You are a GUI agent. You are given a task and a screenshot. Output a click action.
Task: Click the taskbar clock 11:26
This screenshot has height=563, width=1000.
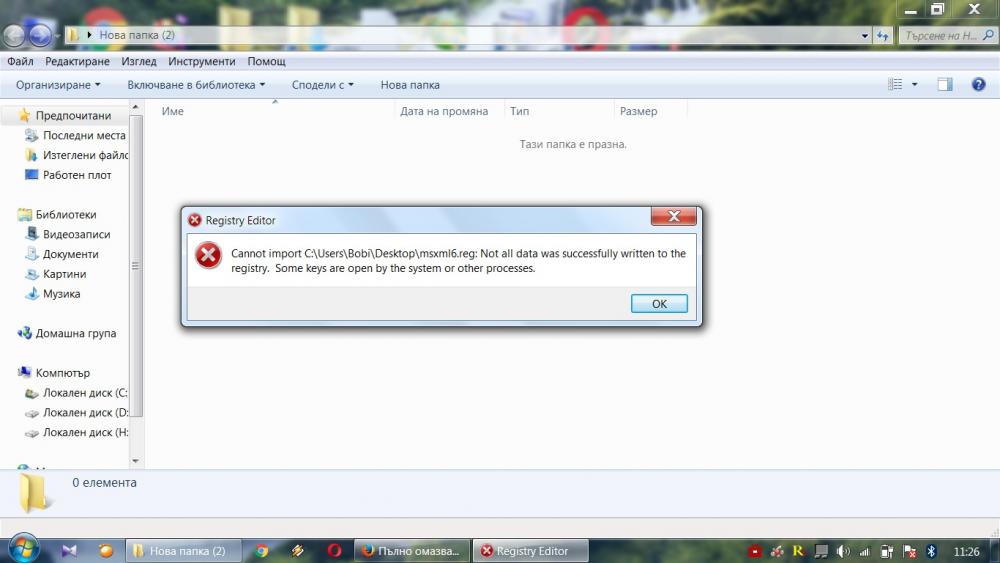966,552
